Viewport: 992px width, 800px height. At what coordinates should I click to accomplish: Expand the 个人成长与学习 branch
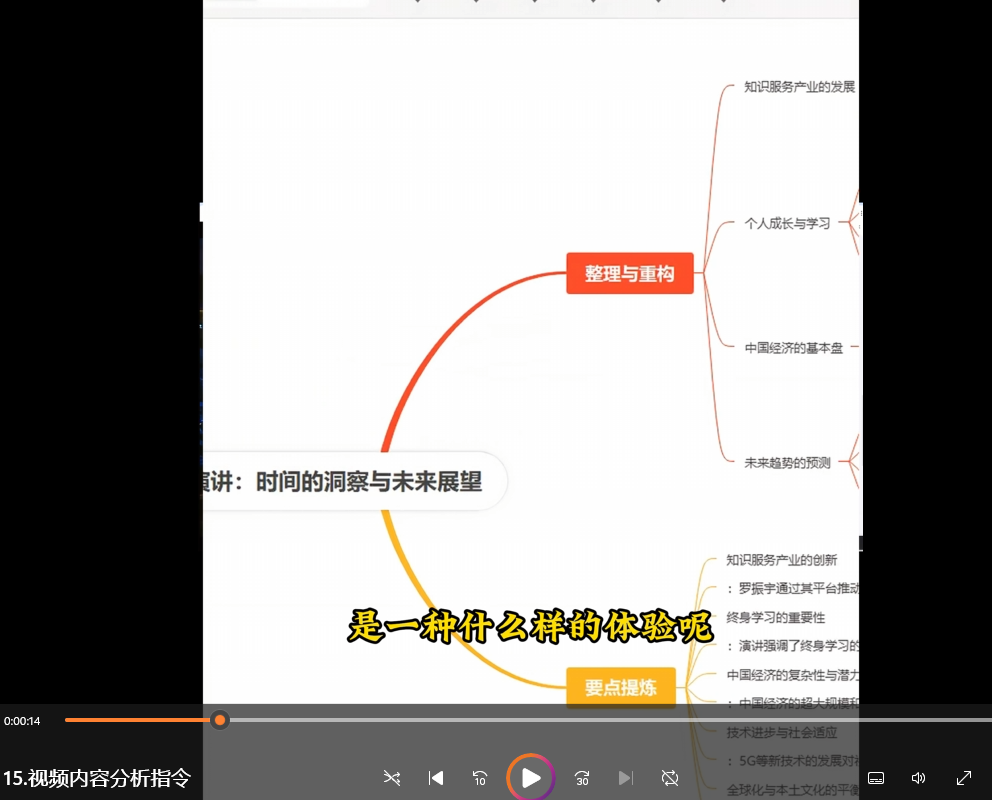point(787,223)
